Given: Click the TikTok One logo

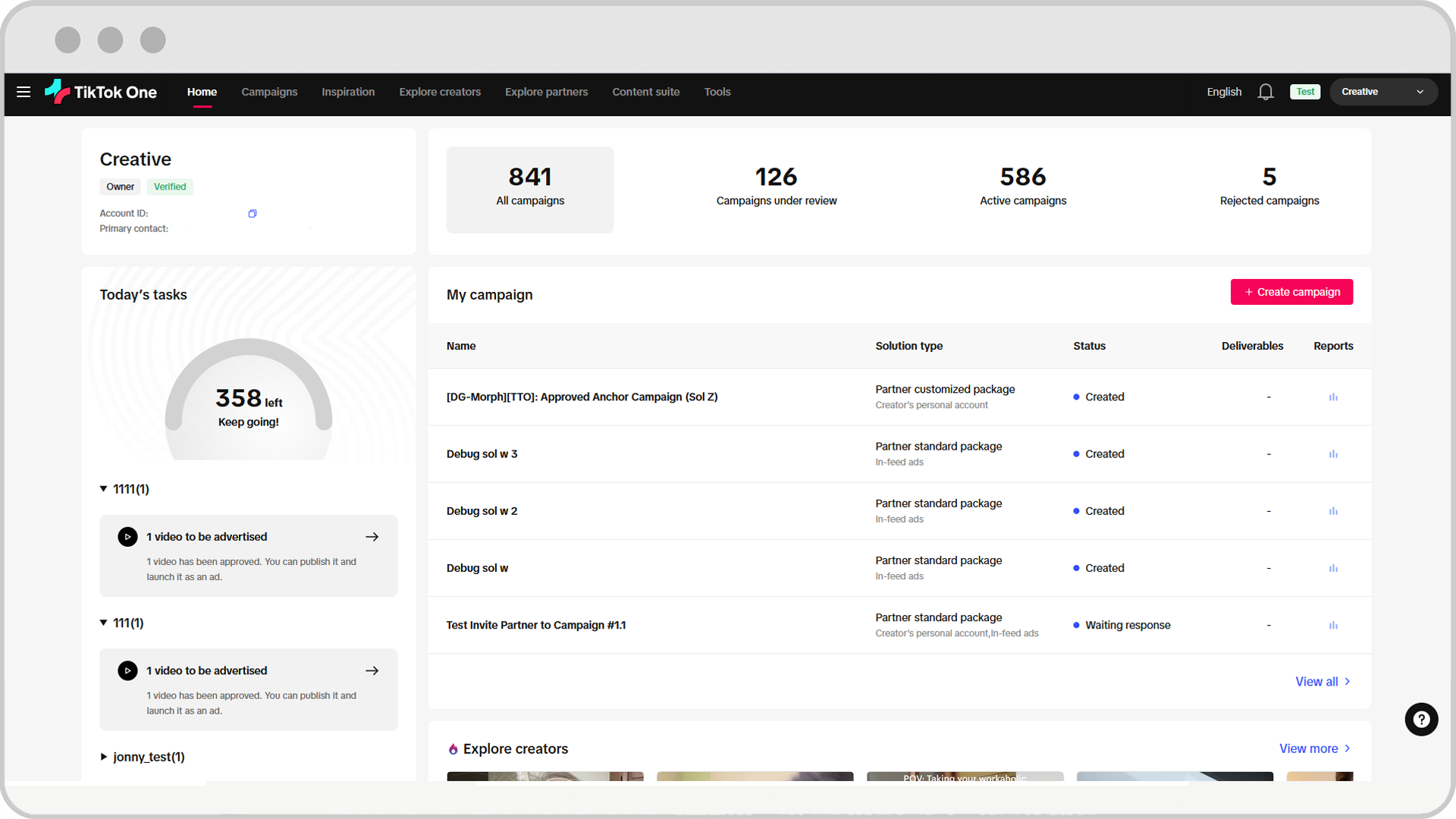Looking at the screenshot, I should coord(101,92).
